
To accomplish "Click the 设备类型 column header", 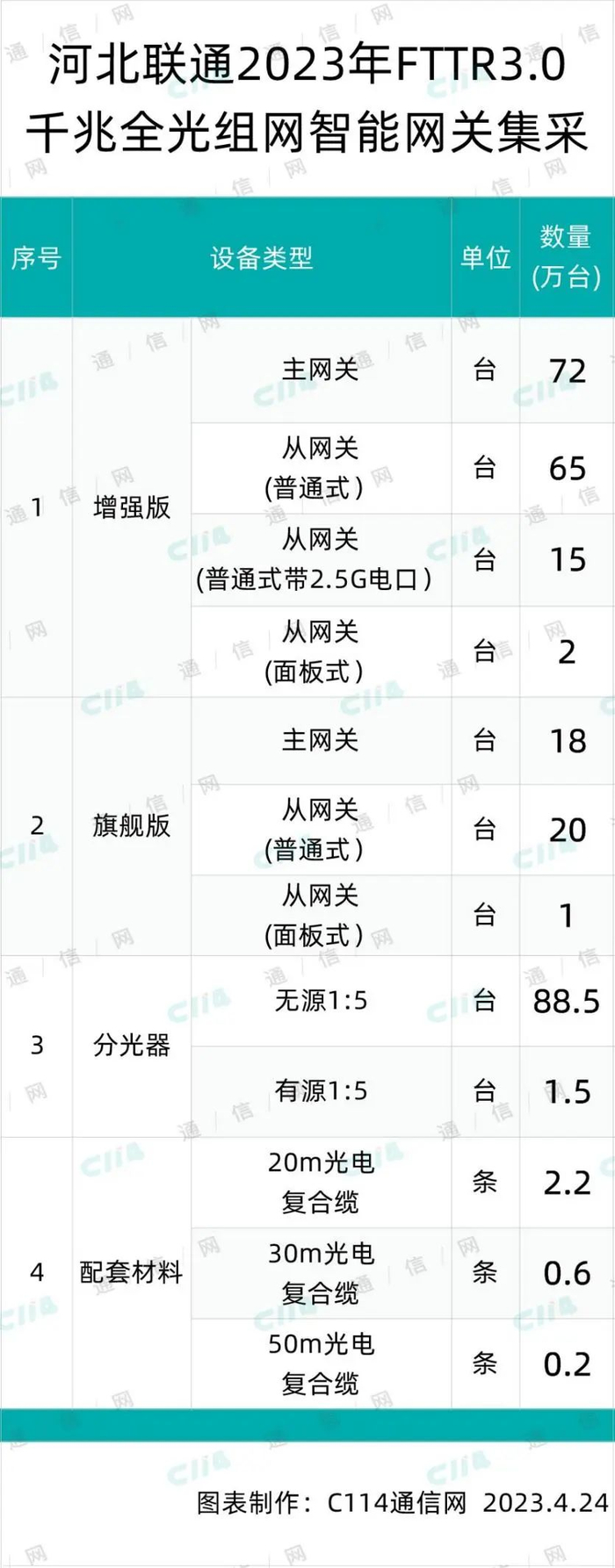I will 261,257.
